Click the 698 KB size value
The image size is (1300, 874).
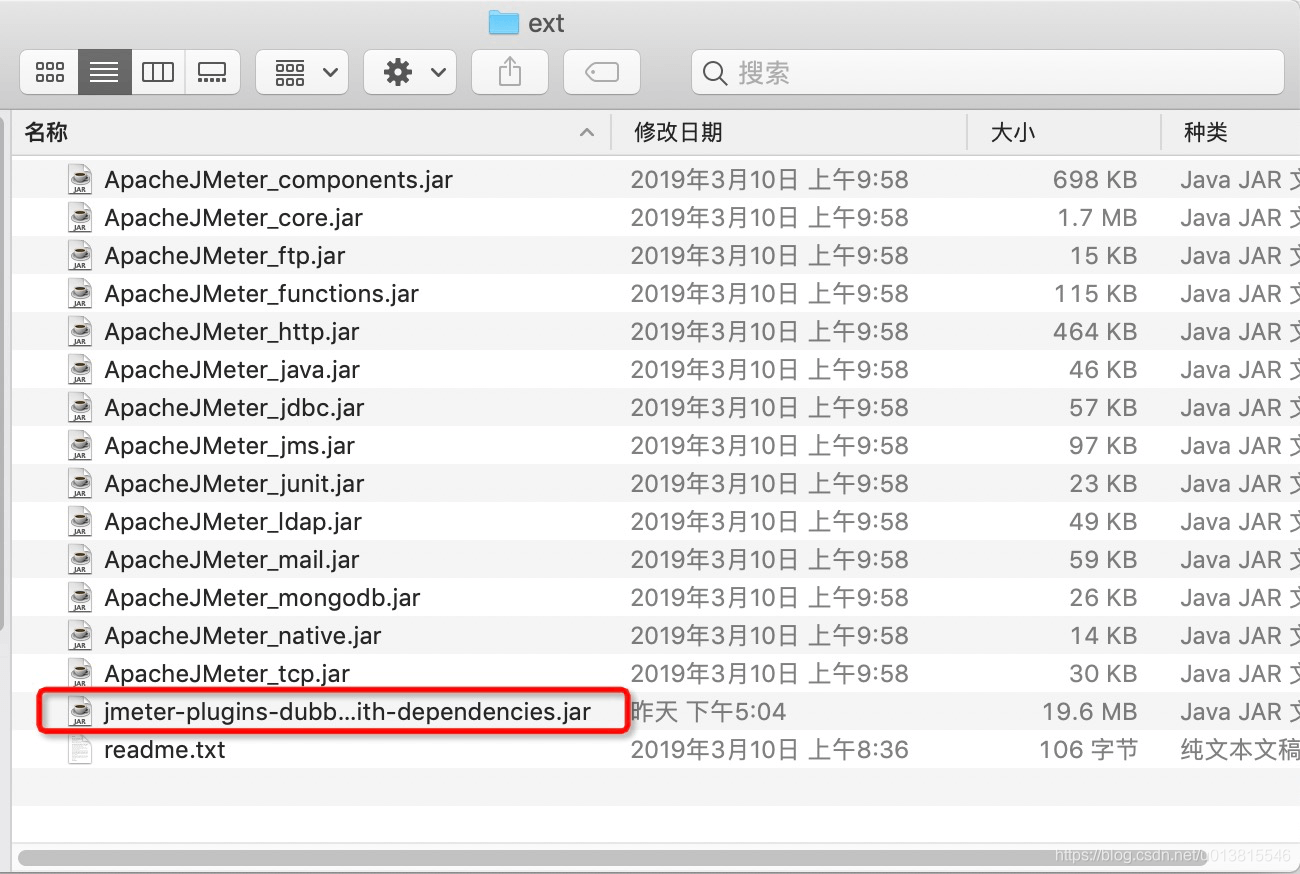[x=1095, y=180]
